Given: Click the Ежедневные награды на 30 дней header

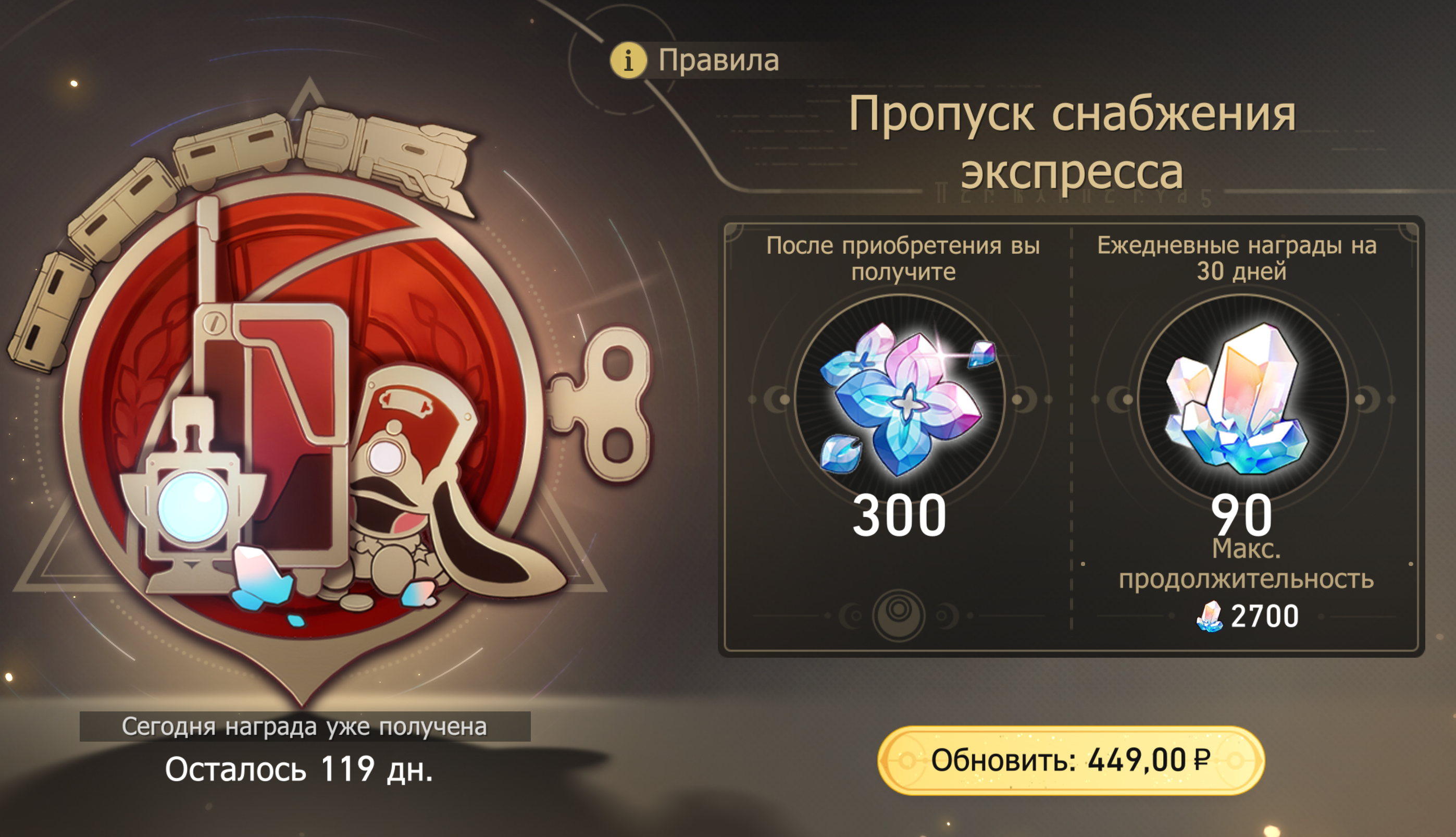Looking at the screenshot, I should [1237, 258].
